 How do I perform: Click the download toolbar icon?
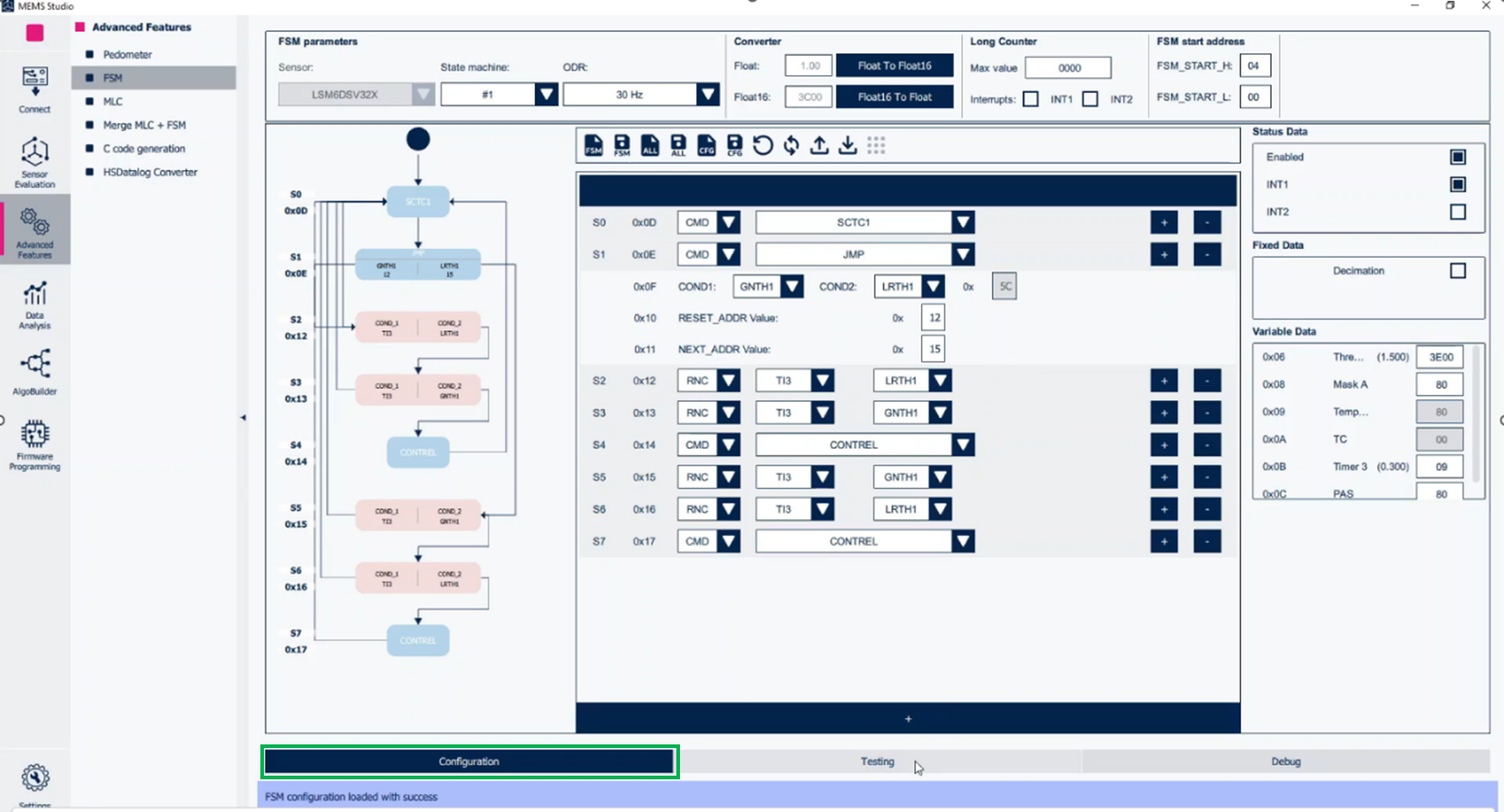pos(847,145)
